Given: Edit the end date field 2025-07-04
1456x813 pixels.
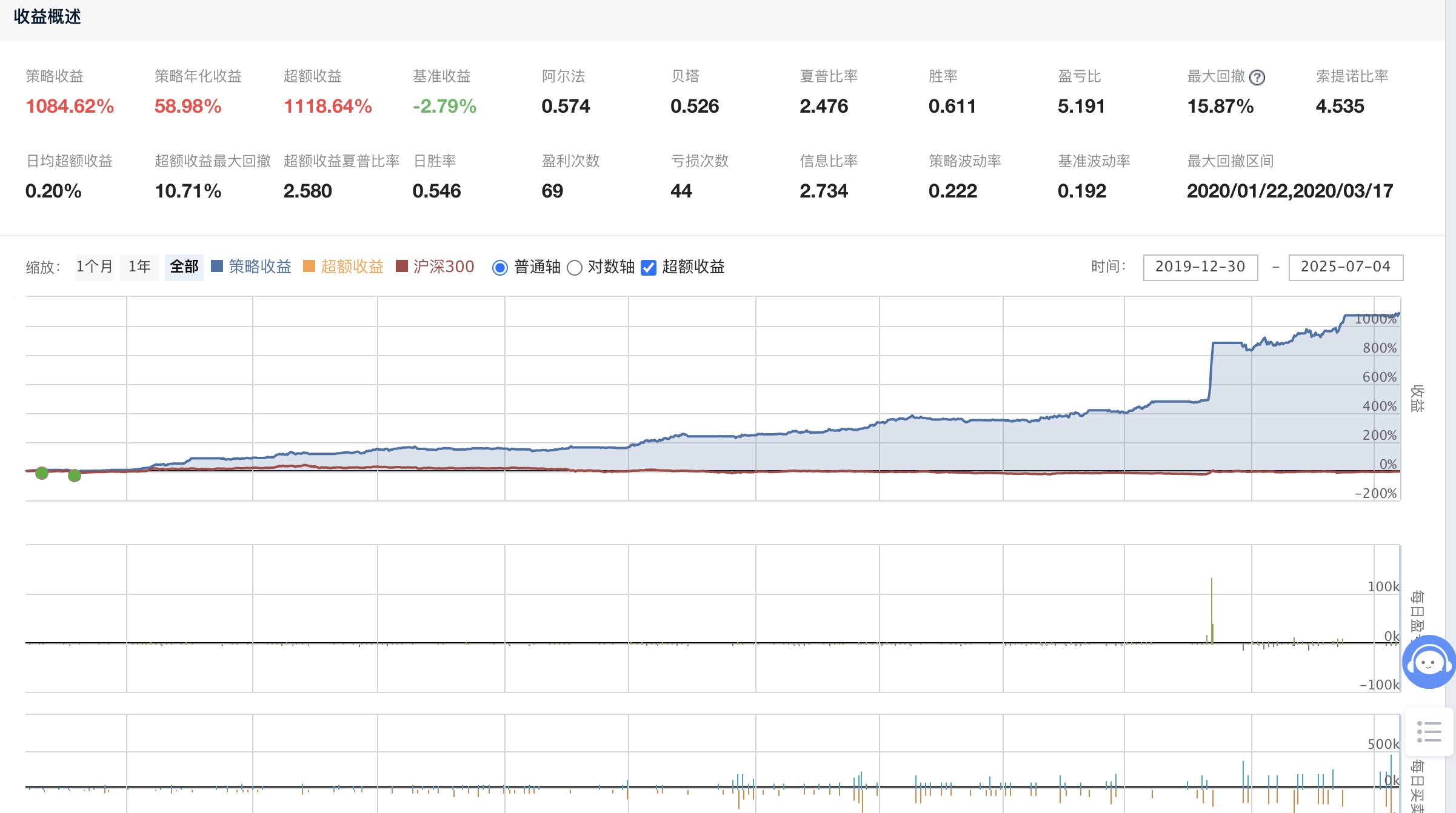Looking at the screenshot, I should pos(1346,267).
